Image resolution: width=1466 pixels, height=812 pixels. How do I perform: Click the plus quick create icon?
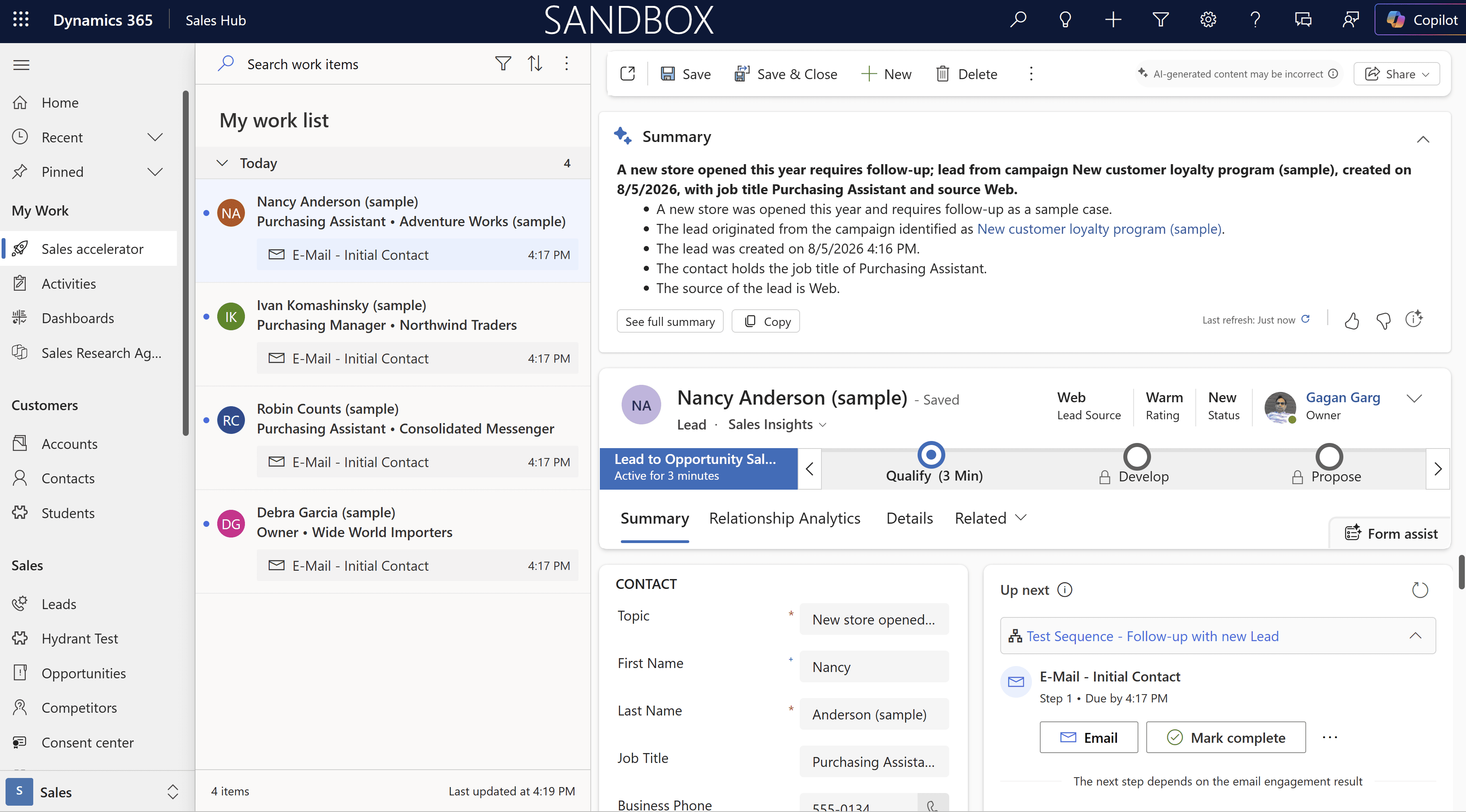[x=1113, y=20]
